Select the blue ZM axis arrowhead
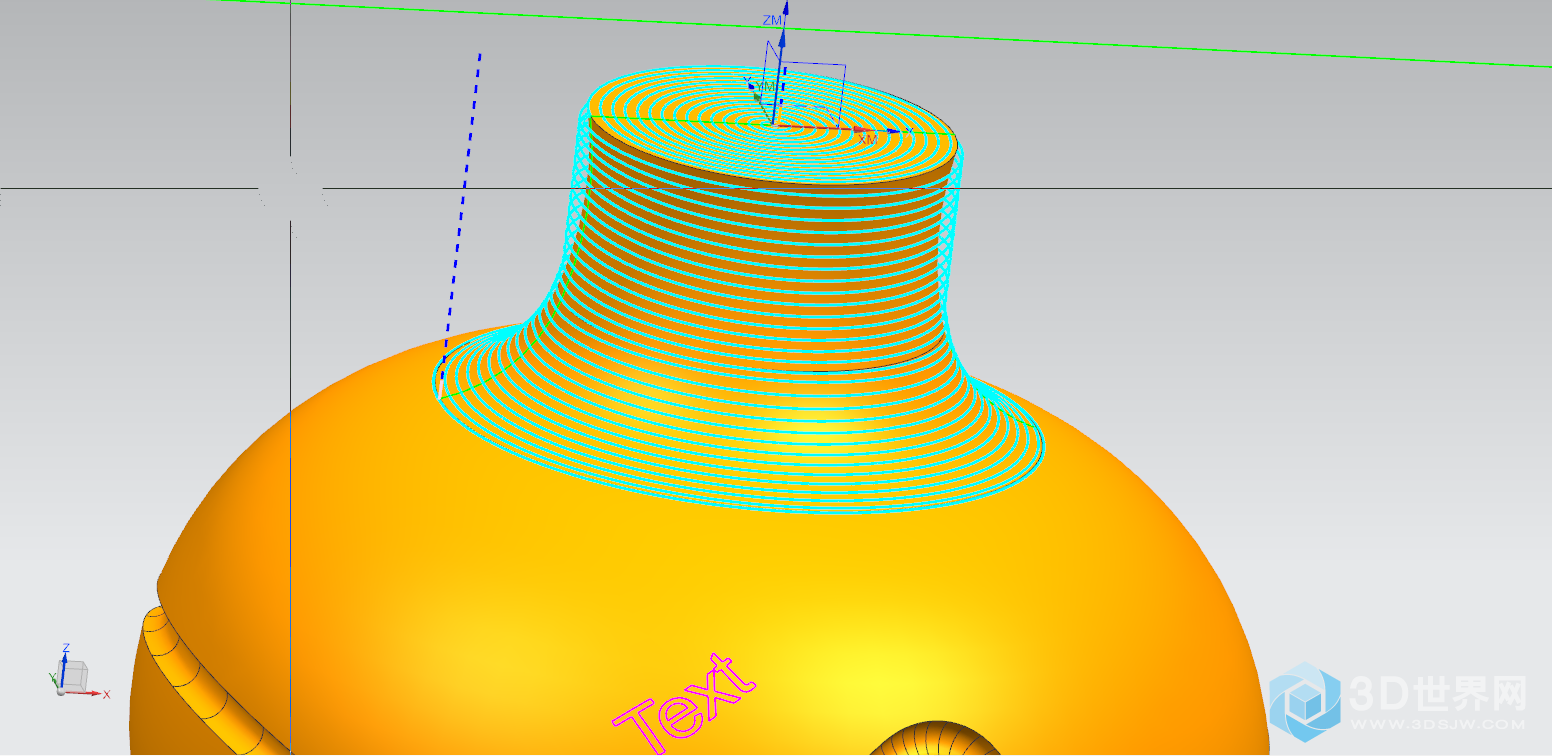The image size is (1552, 756). pyautogui.click(x=783, y=37)
